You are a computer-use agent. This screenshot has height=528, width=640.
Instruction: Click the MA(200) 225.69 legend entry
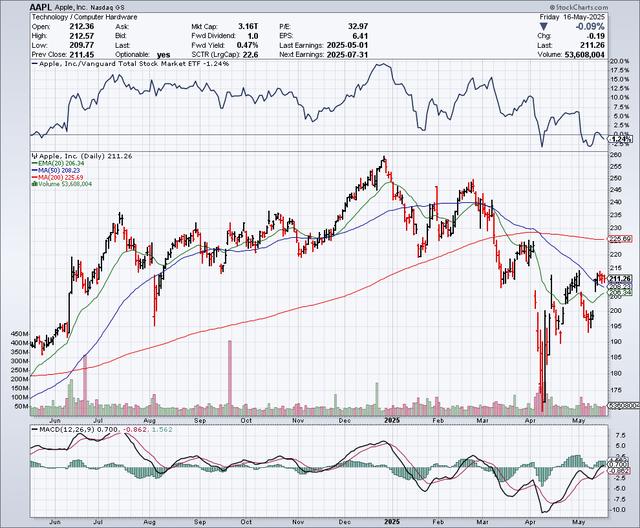point(58,177)
